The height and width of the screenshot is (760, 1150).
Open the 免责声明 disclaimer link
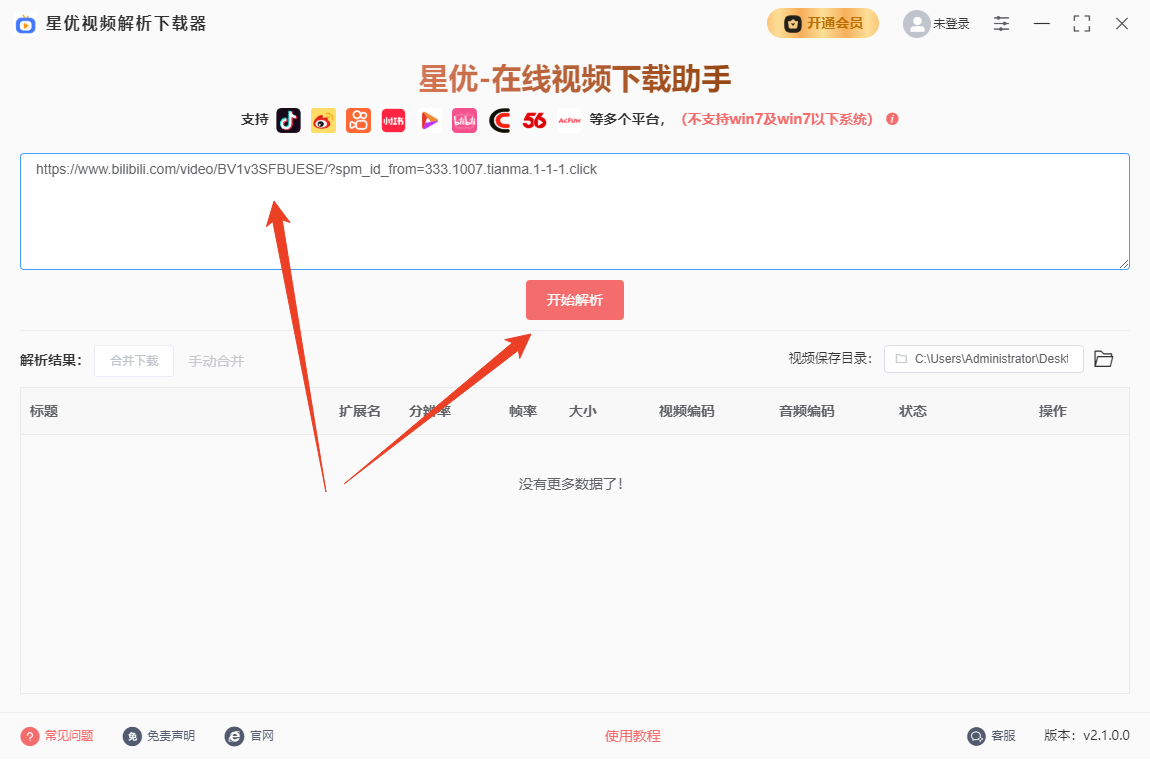coord(159,736)
